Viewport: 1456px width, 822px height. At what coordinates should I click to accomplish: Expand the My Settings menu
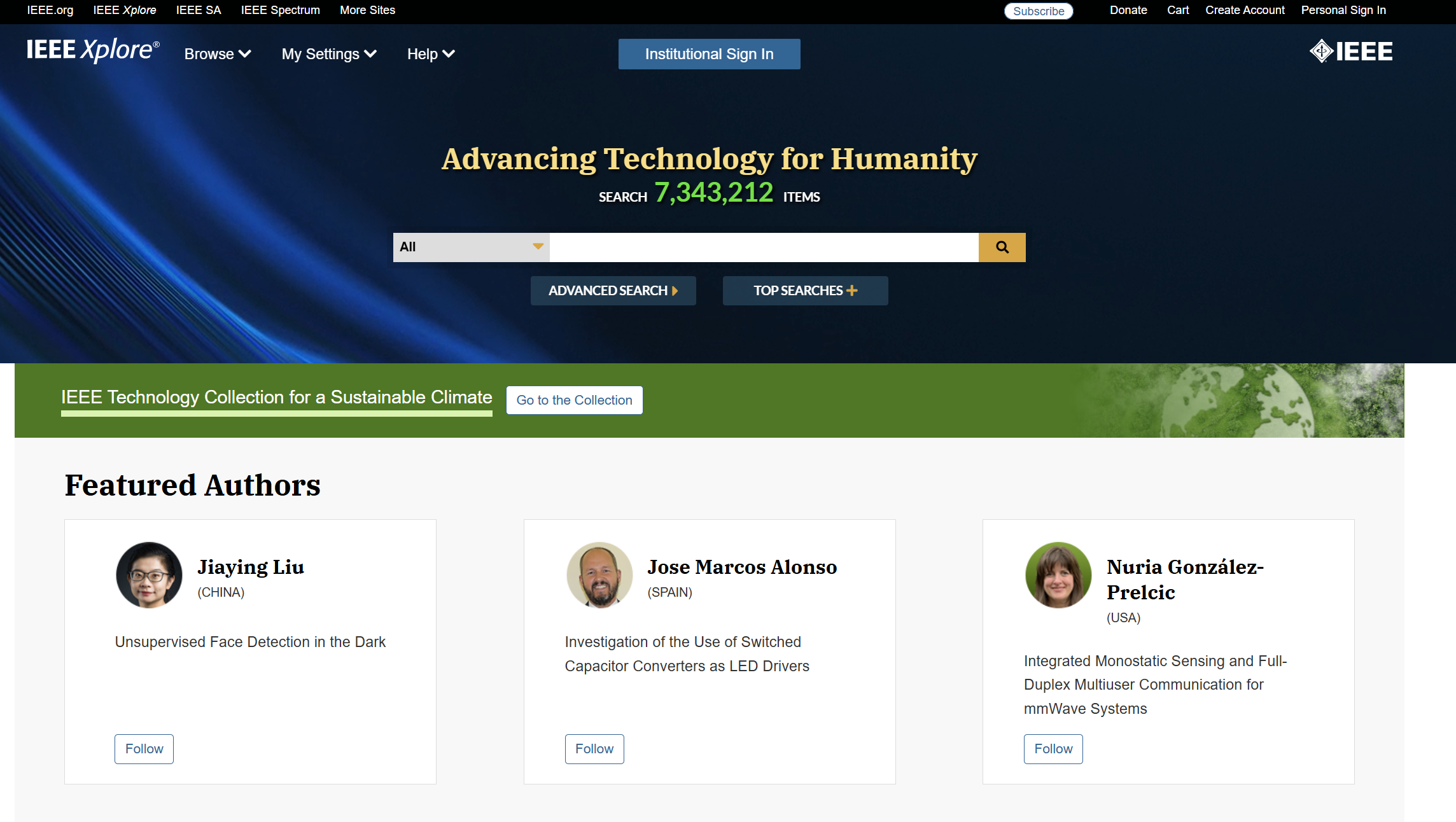pos(329,54)
